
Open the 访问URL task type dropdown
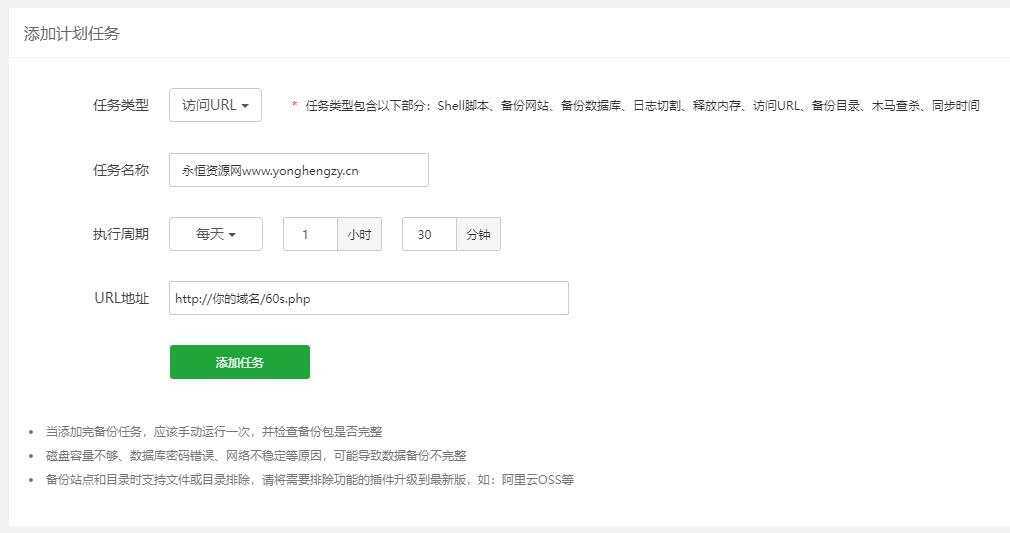point(215,105)
